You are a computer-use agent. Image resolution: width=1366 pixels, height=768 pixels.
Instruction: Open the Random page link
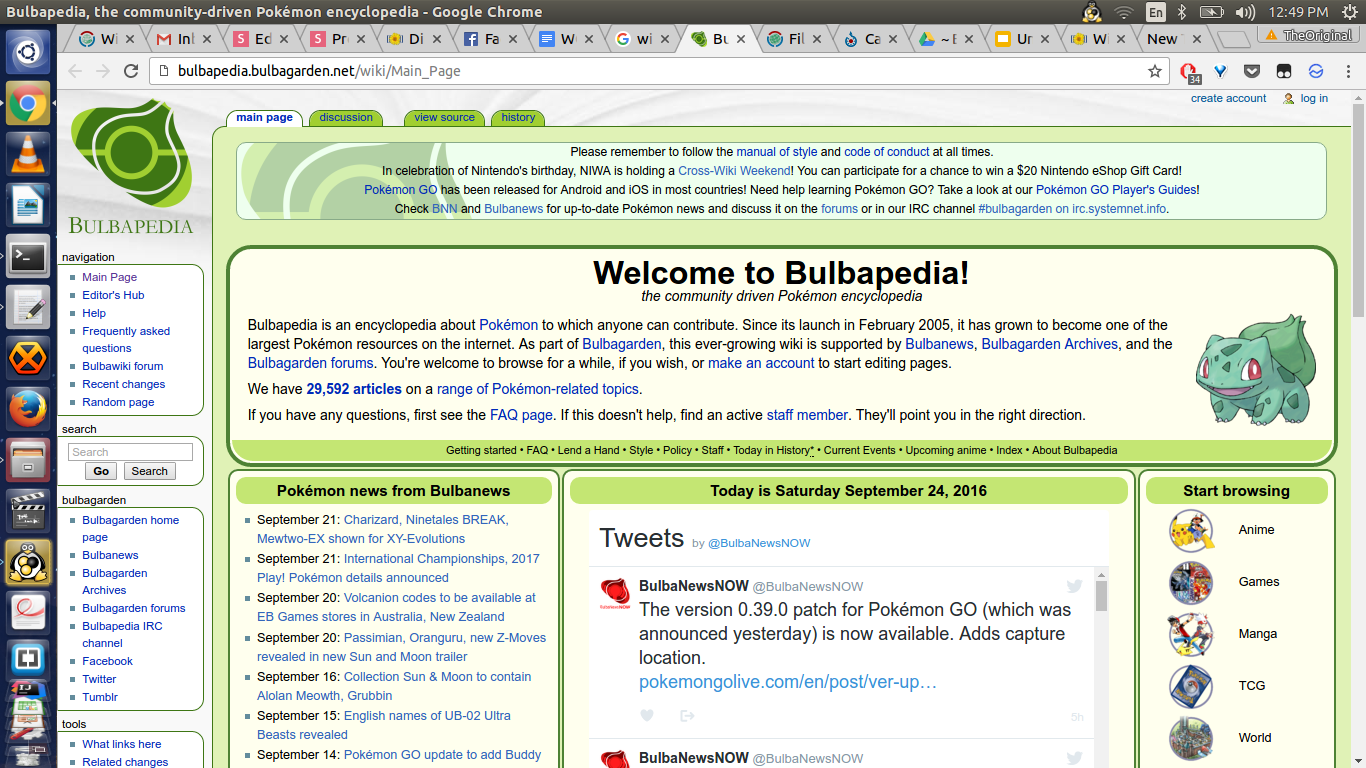[x=118, y=402]
